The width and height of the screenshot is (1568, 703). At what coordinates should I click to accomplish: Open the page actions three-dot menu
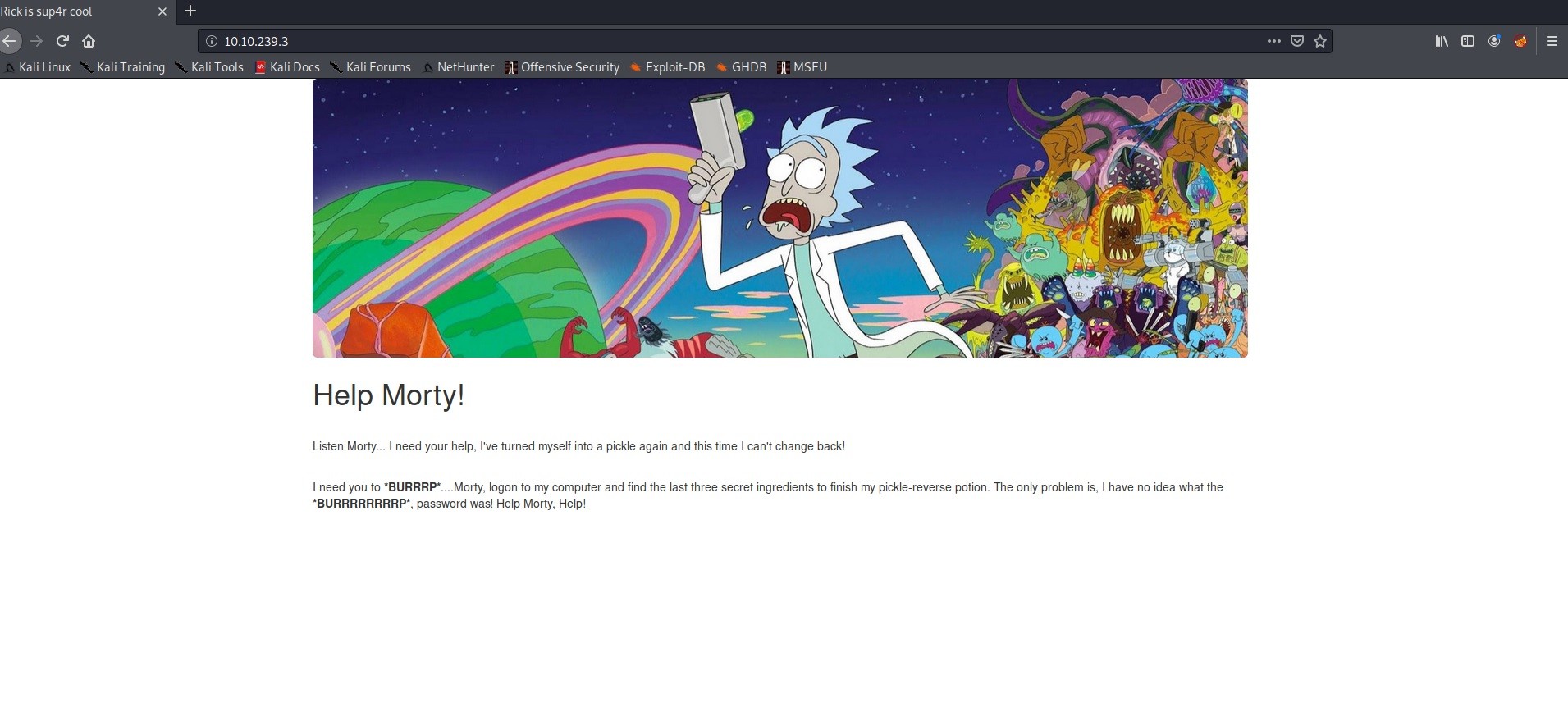(1273, 41)
